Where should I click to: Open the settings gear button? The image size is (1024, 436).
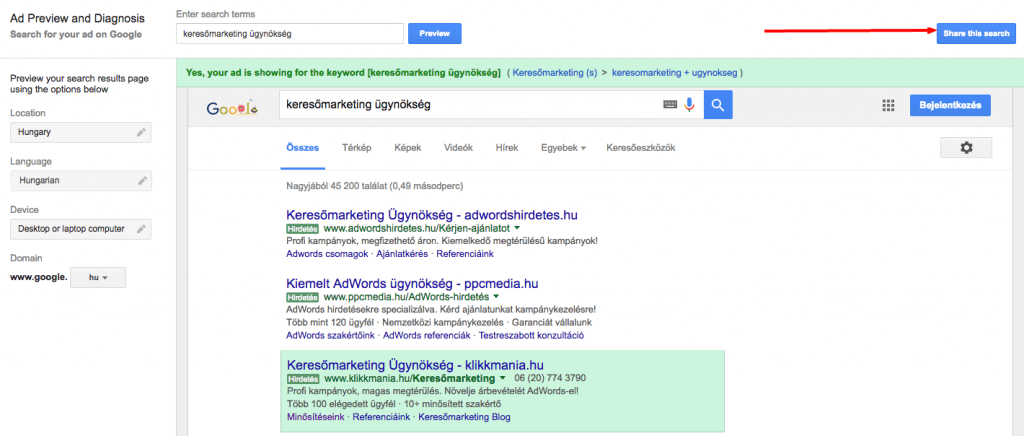pos(966,148)
